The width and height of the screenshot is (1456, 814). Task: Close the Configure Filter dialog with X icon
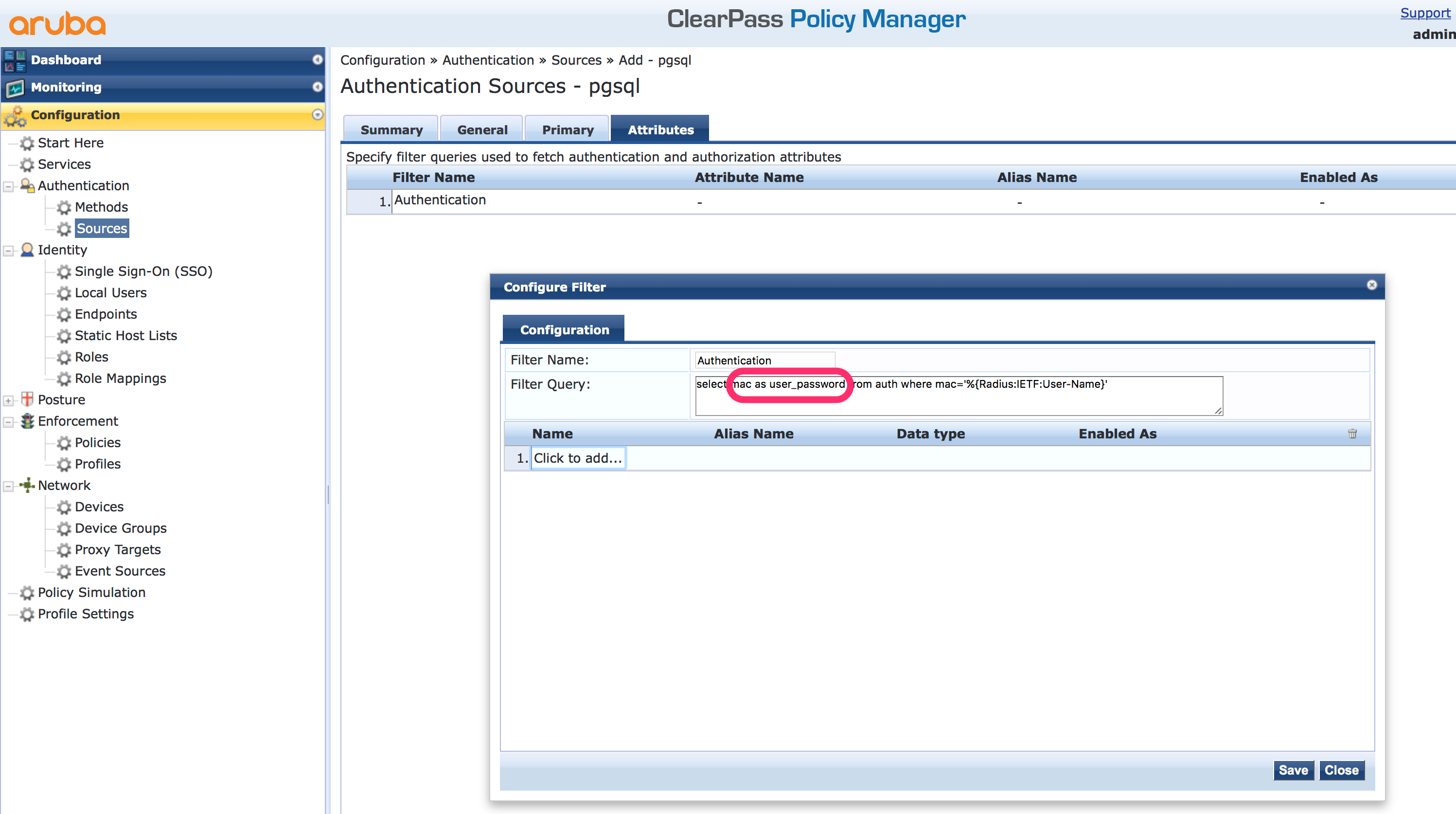1372,285
